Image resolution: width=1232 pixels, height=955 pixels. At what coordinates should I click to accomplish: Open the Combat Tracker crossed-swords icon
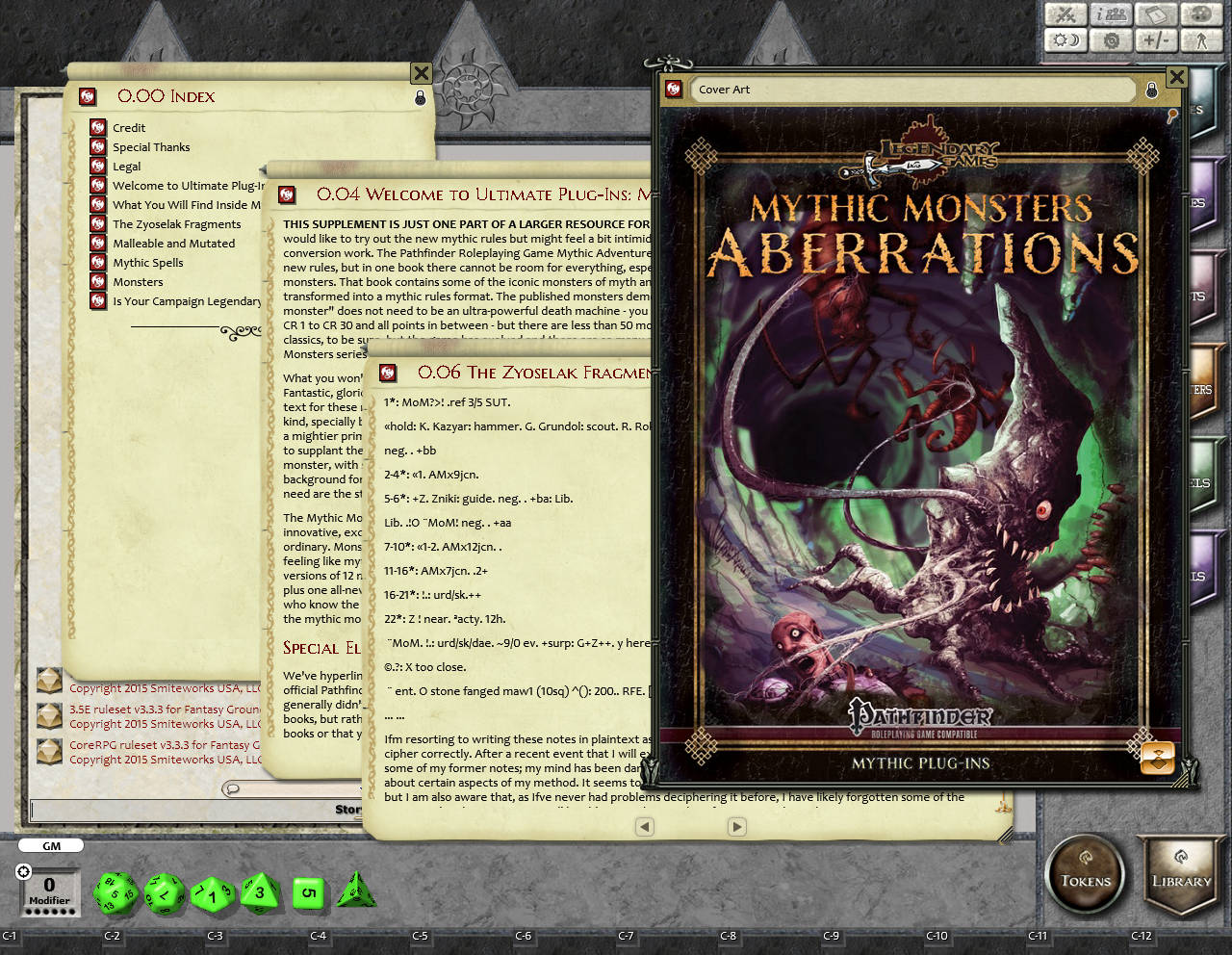(x=1065, y=15)
